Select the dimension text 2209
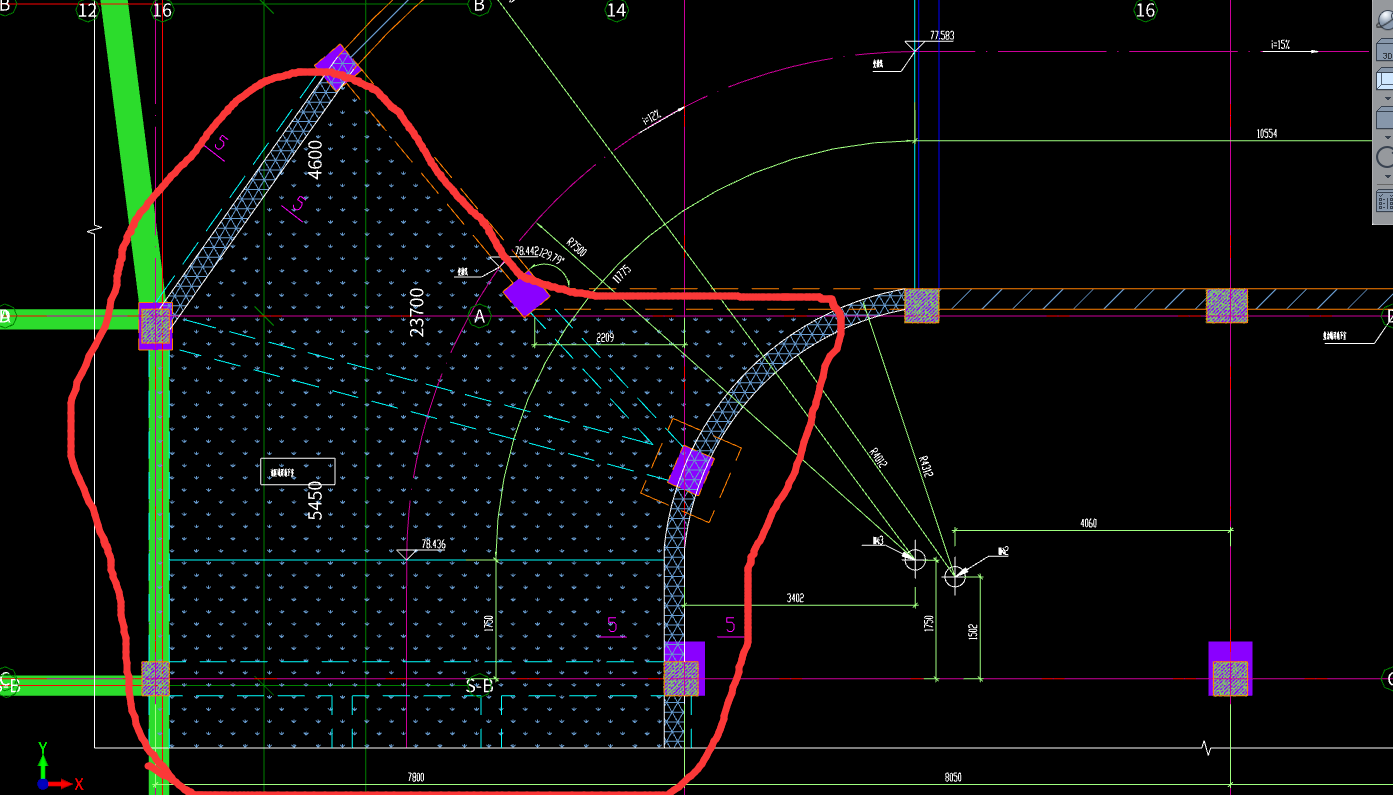Viewport: 1393px width, 795px height. coord(604,338)
